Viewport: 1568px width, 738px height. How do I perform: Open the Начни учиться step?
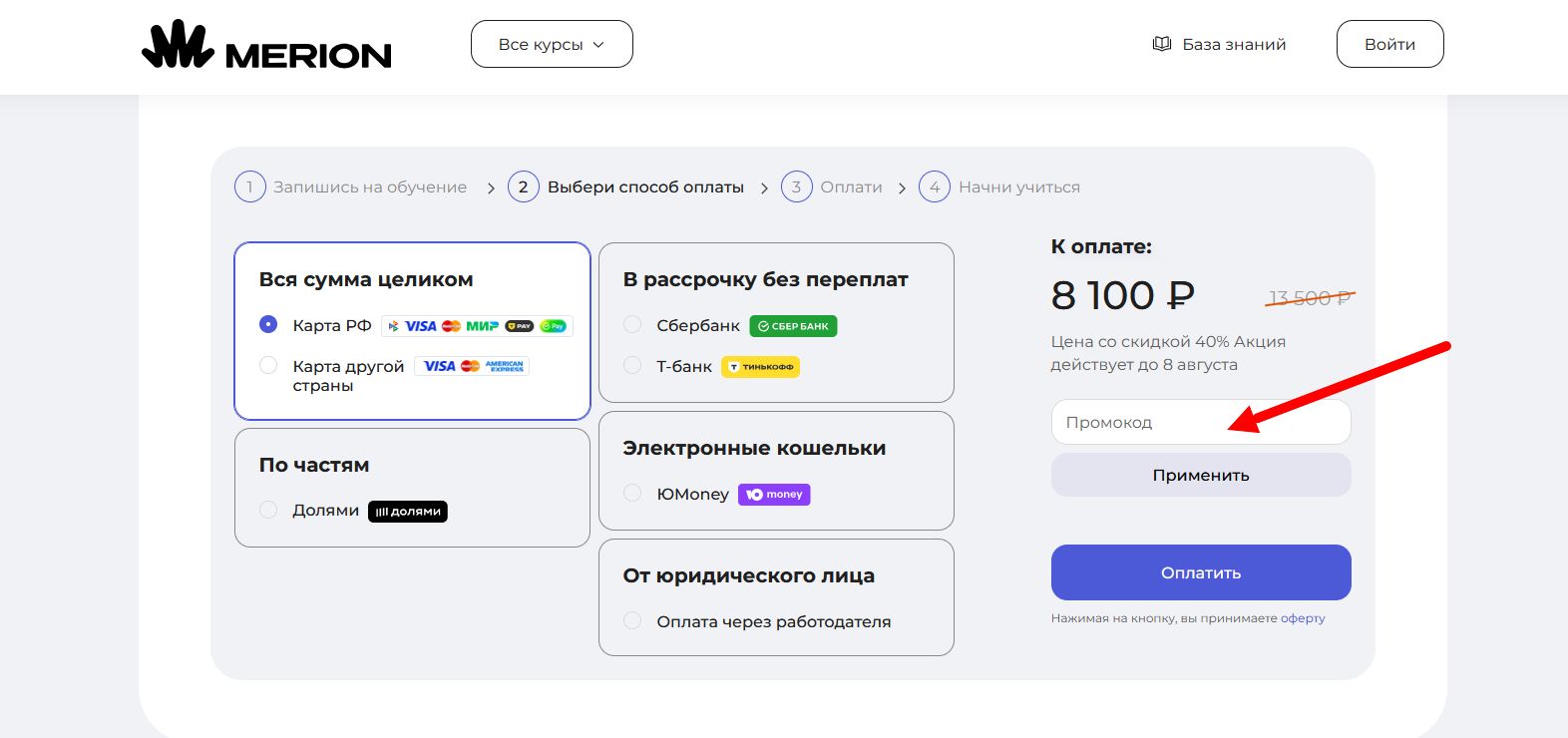(1019, 186)
